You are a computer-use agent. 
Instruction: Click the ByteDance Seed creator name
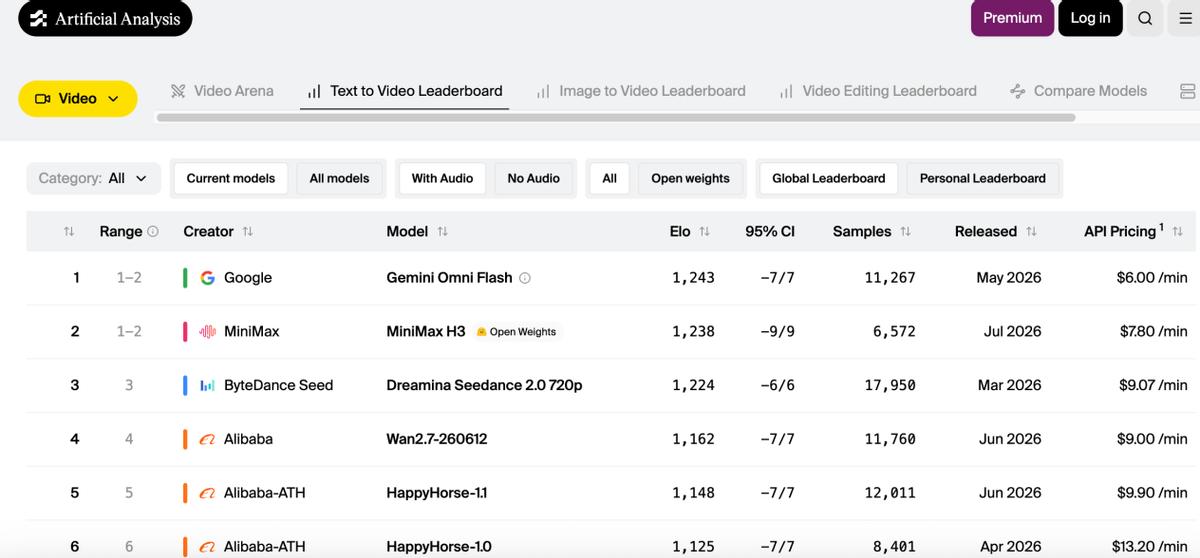(279, 385)
